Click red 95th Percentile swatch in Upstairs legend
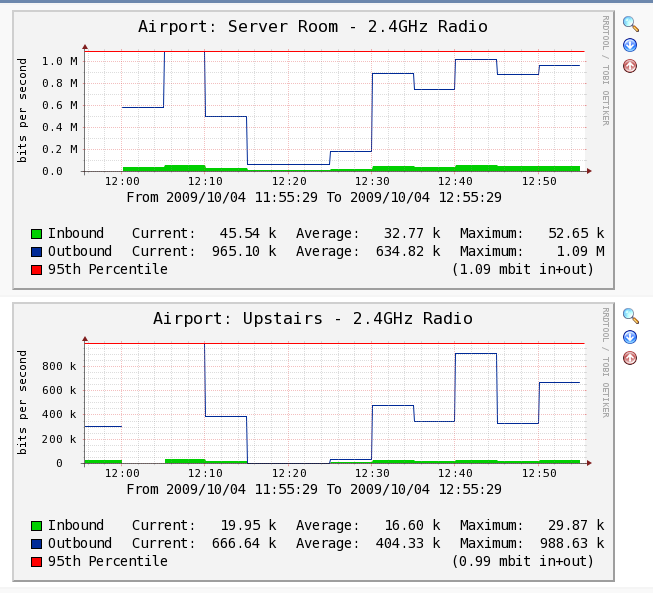The height and width of the screenshot is (593, 653). pyautogui.click(x=36, y=562)
